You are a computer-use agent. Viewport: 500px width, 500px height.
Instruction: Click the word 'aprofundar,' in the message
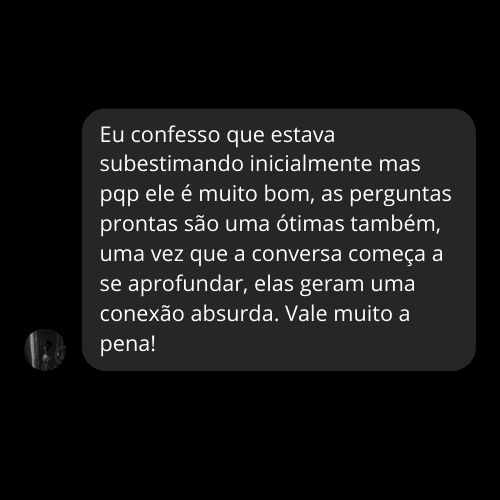(188, 284)
